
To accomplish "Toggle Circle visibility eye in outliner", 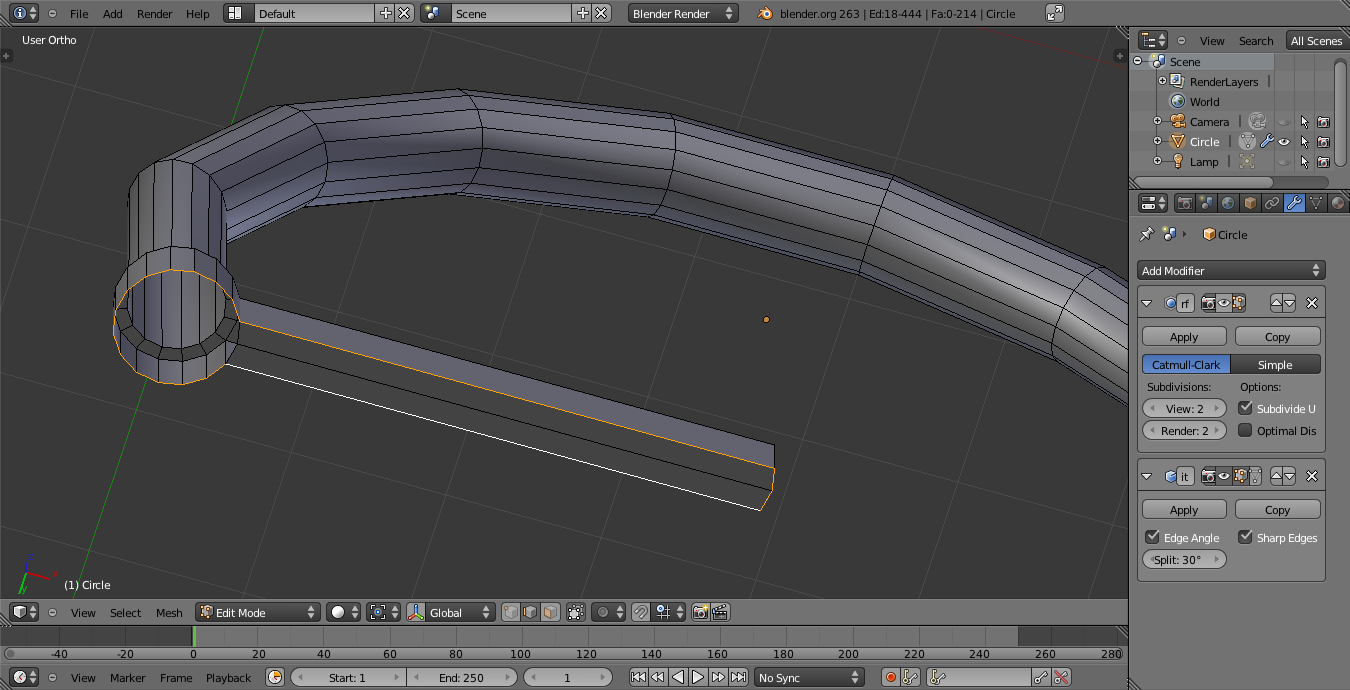I will click(x=1284, y=141).
